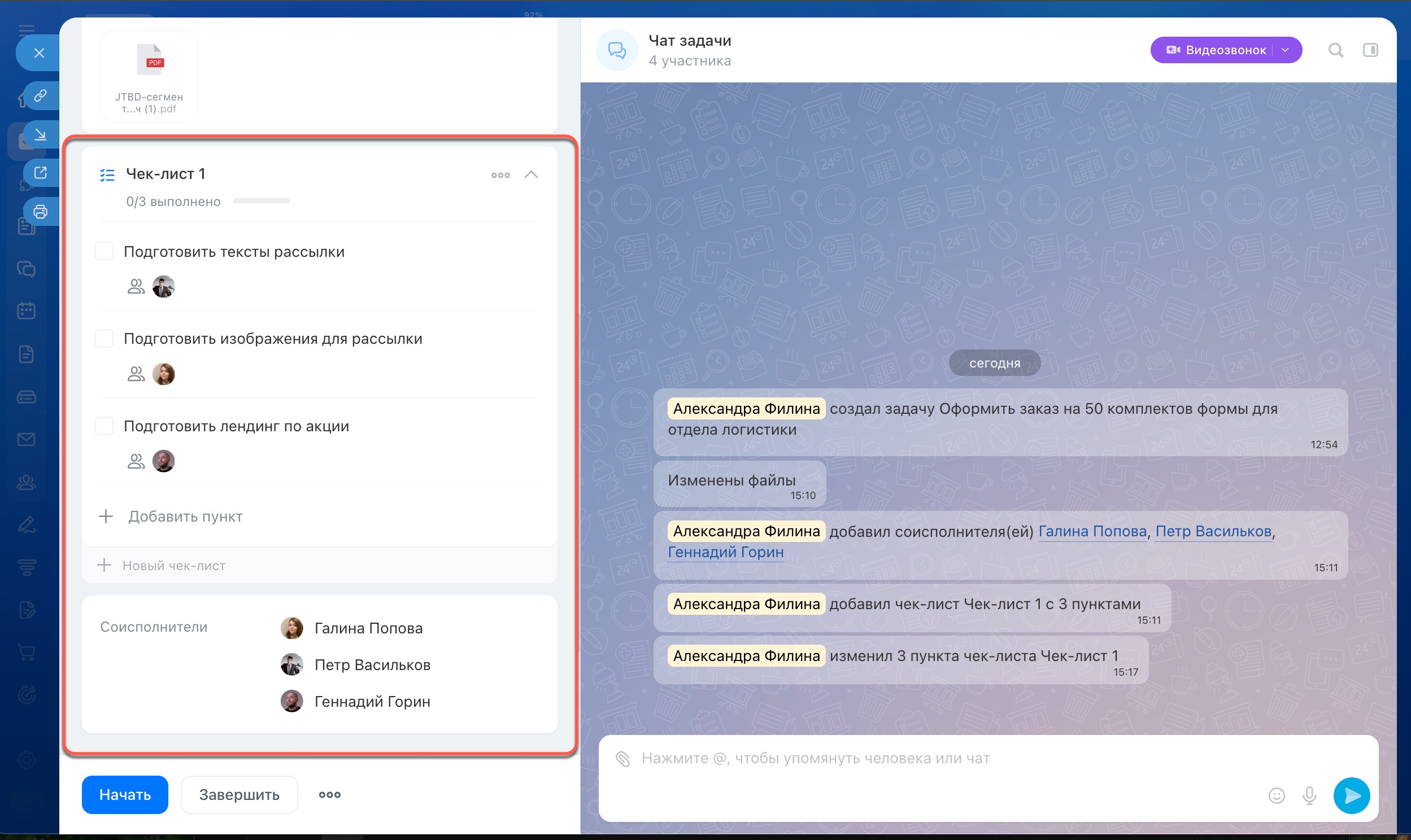Click the paperclip attach file icon

point(623,759)
